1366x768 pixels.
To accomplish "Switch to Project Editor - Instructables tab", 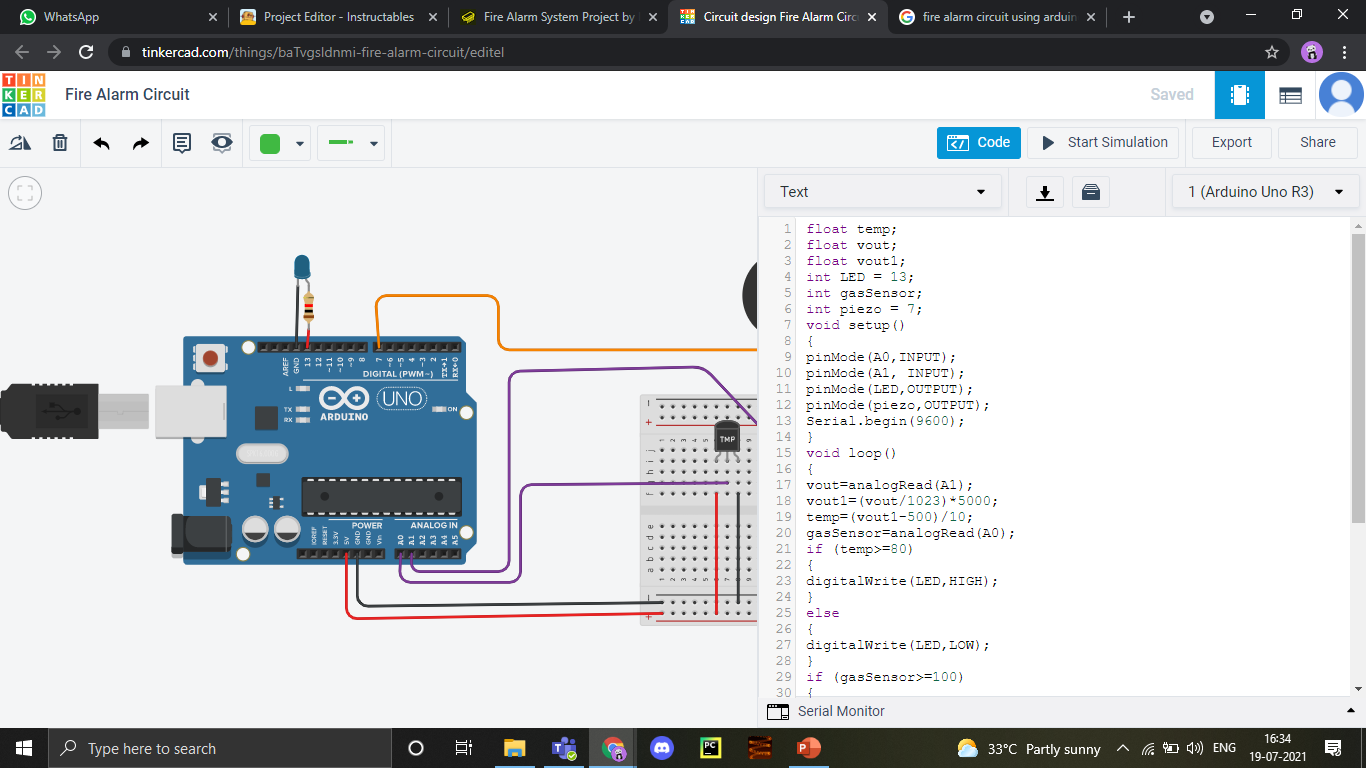I will [x=337, y=17].
